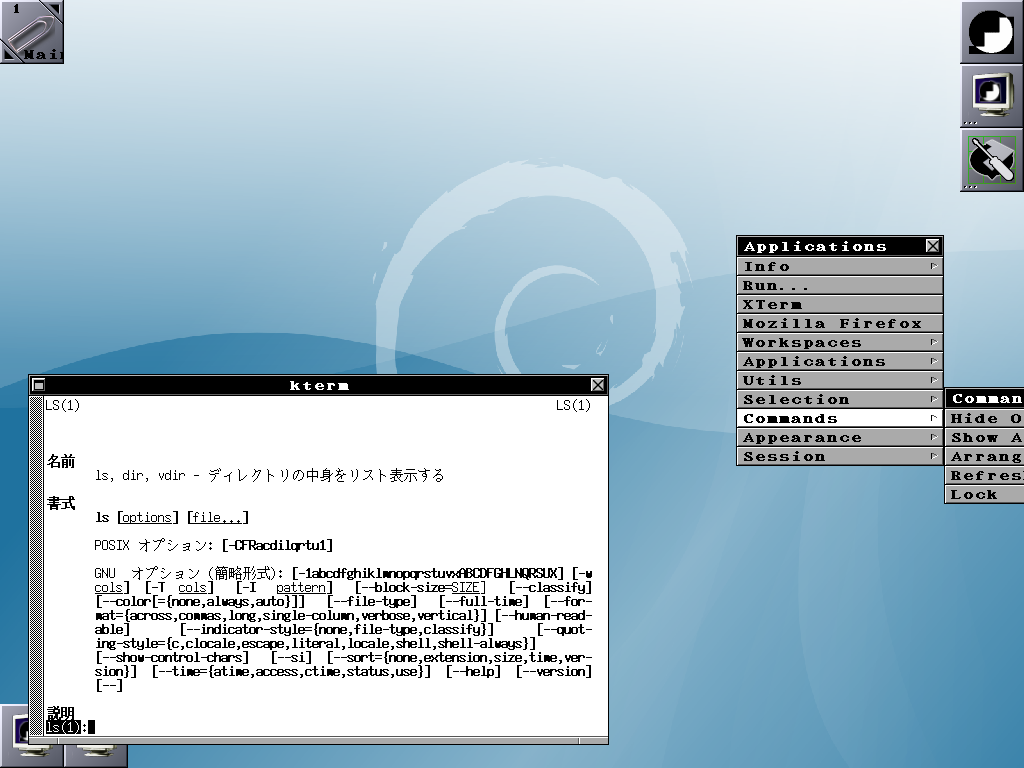Choose the Hide O... command
The image size is (1024, 768).
click(x=985, y=418)
